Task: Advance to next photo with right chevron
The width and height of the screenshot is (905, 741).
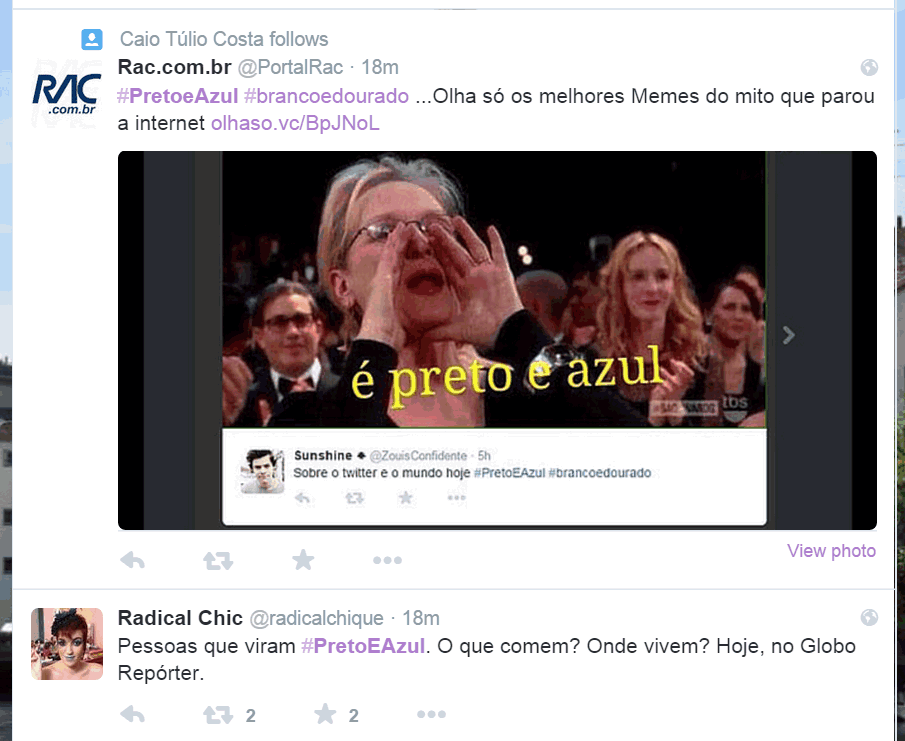Action: click(788, 335)
